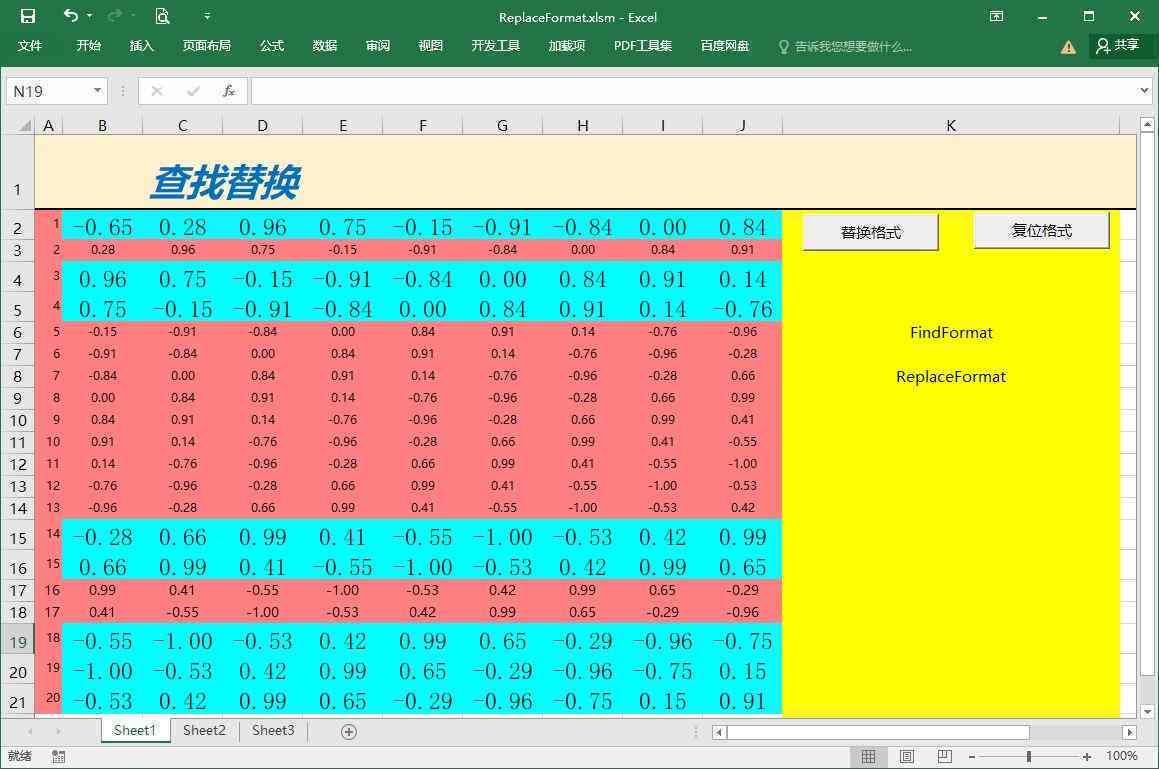Open the 视图 ribbon tab

(431, 46)
